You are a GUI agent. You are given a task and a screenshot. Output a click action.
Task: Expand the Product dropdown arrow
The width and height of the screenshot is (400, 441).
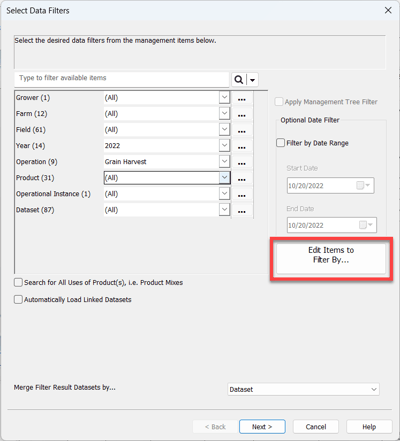click(x=225, y=177)
